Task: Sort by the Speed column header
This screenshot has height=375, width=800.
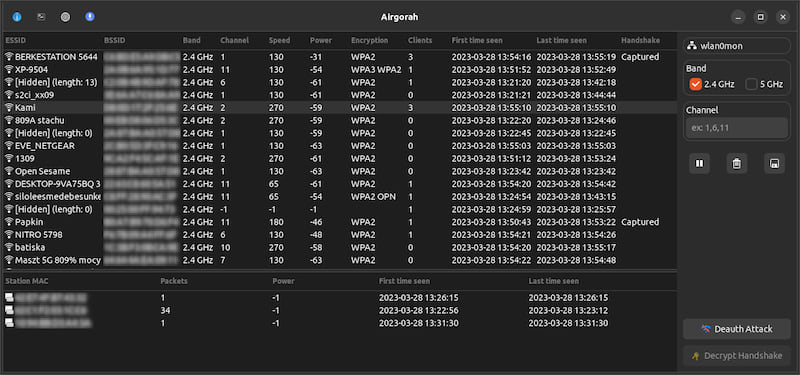Action: pos(279,40)
